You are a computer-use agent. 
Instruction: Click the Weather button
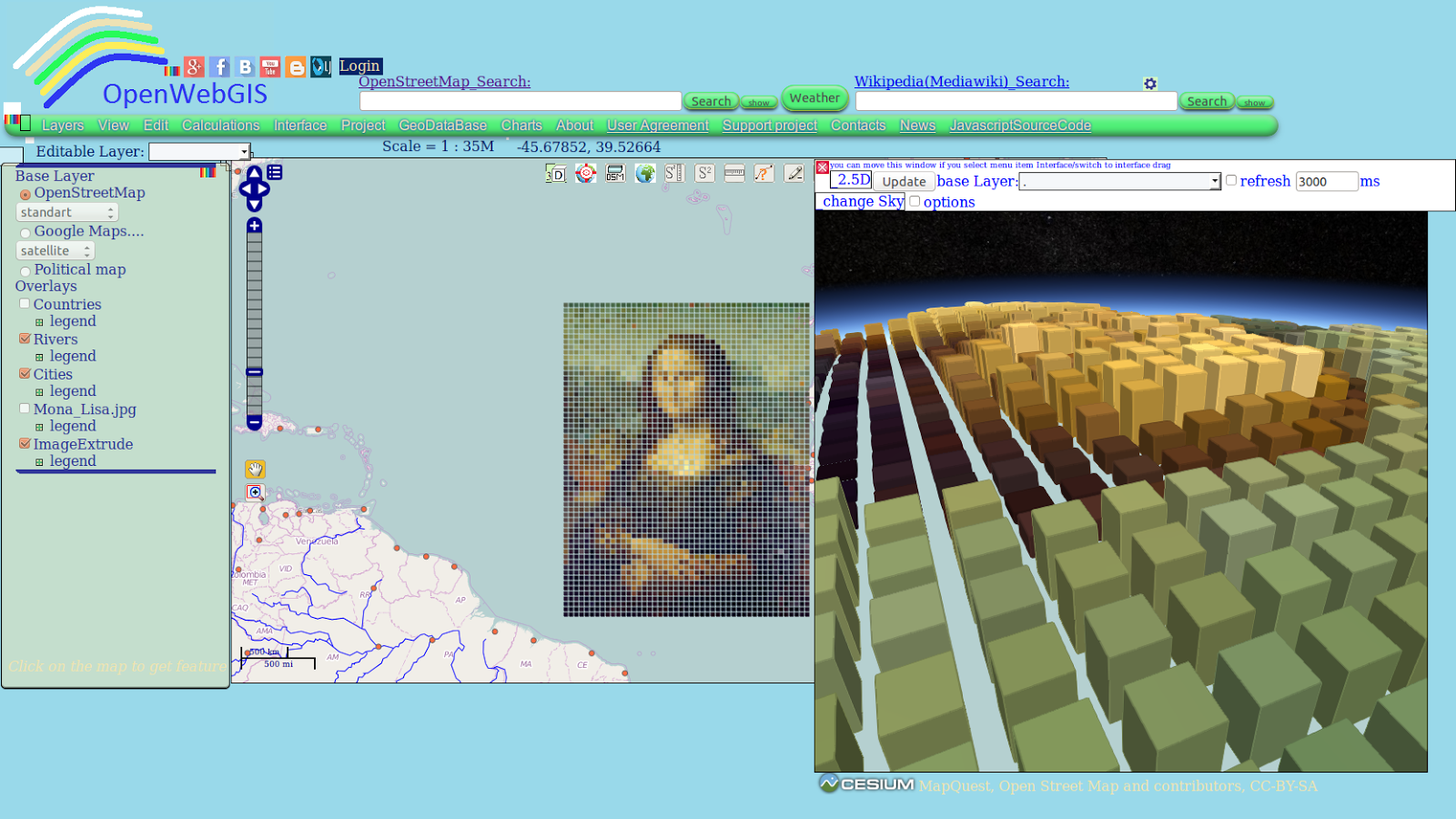814,98
